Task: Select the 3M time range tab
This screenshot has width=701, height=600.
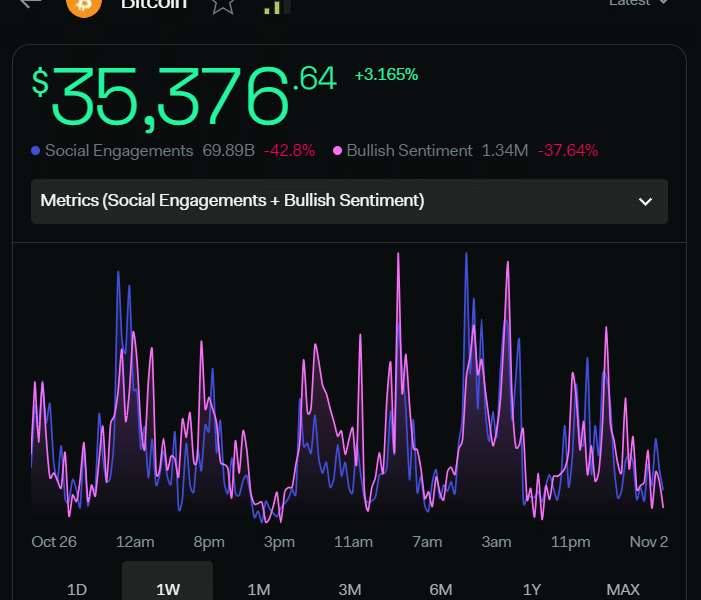Action: coord(350,588)
